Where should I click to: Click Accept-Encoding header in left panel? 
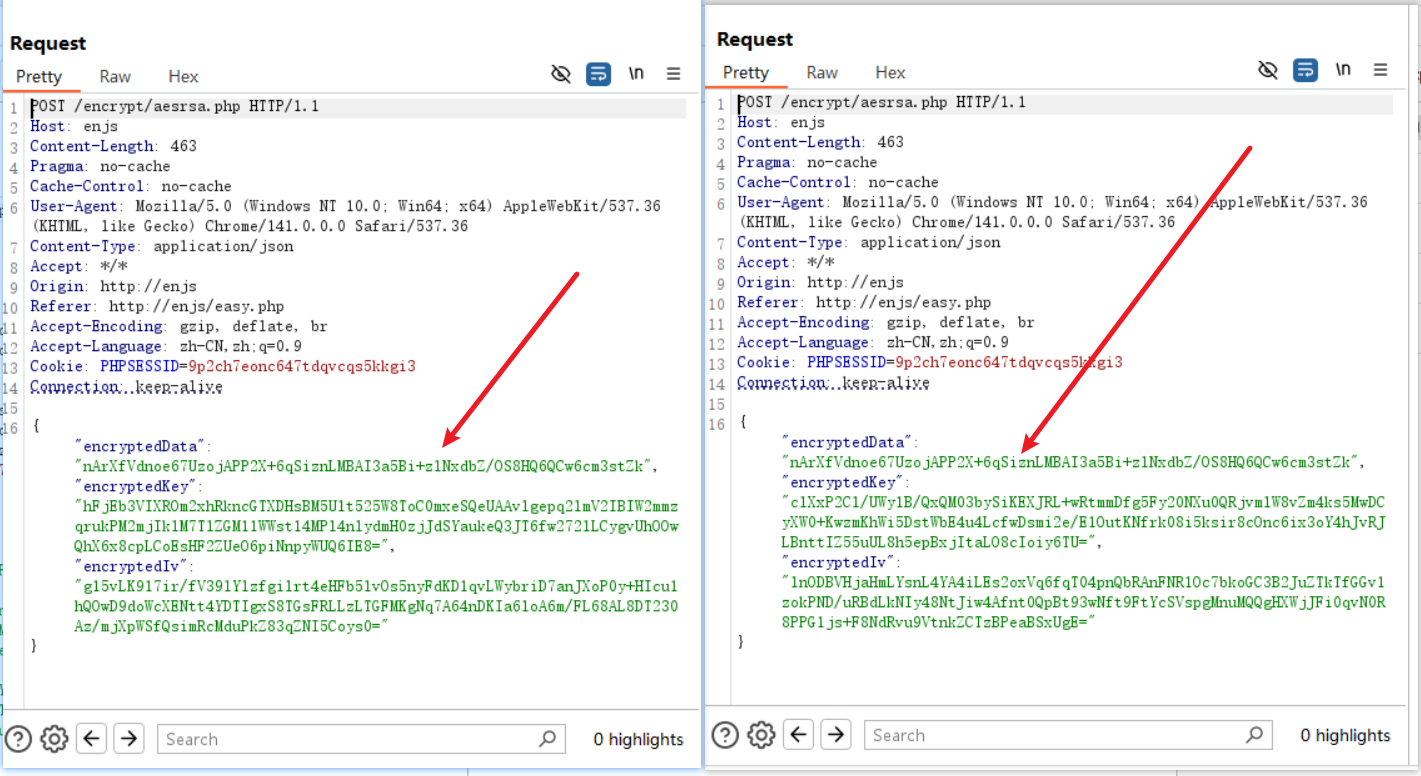[179, 326]
